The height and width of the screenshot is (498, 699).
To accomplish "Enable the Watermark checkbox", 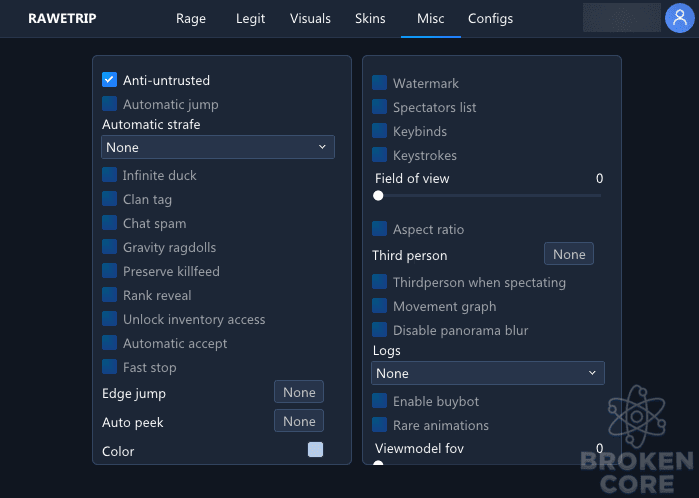I will 379,82.
